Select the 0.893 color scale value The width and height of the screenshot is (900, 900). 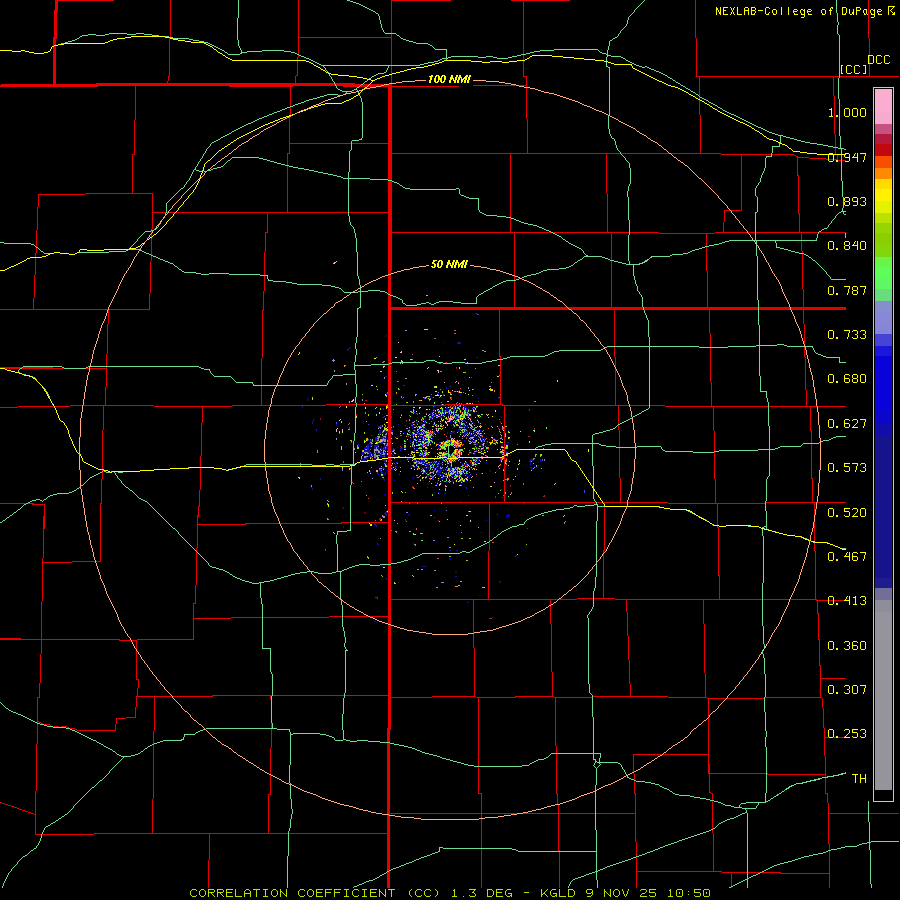[847, 201]
